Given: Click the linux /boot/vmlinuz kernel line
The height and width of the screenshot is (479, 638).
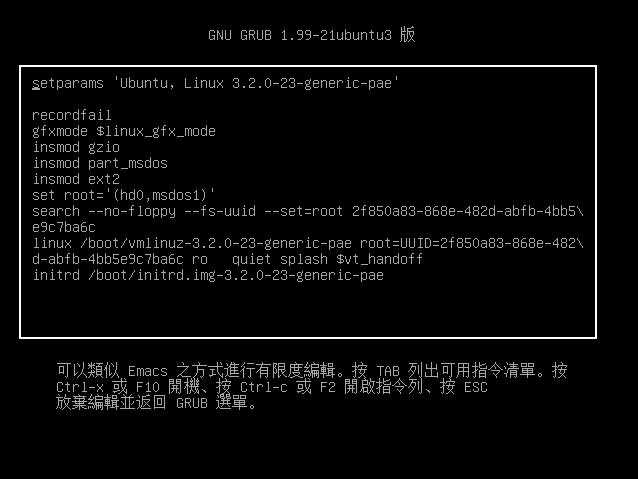Looking at the screenshot, I should coord(308,243).
